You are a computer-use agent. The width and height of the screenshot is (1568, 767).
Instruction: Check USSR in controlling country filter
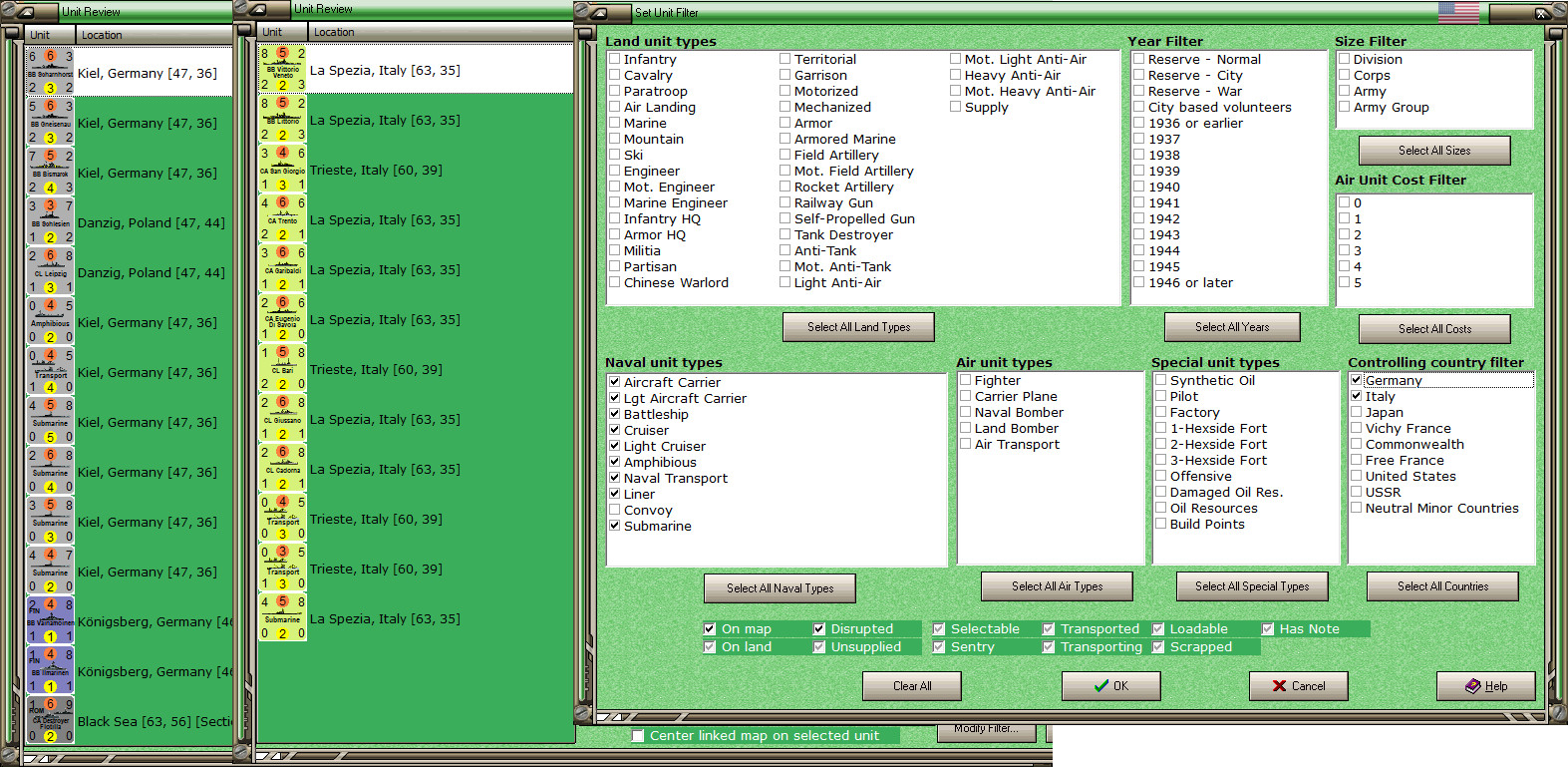(1357, 492)
